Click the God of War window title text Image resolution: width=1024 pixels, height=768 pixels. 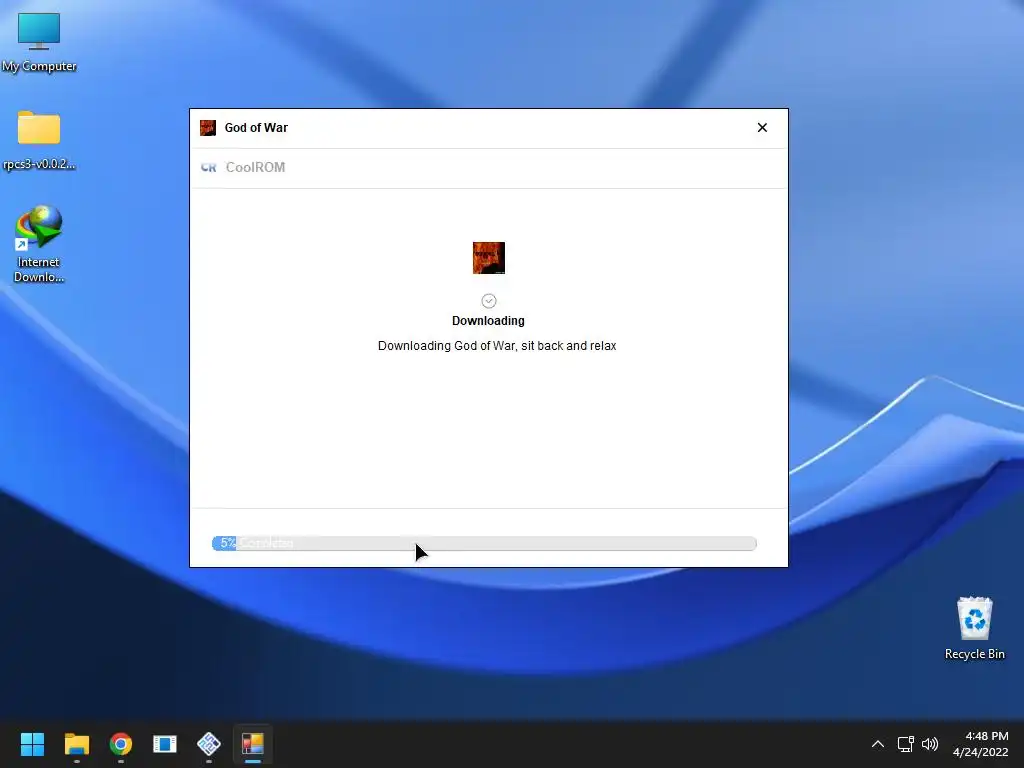click(256, 127)
